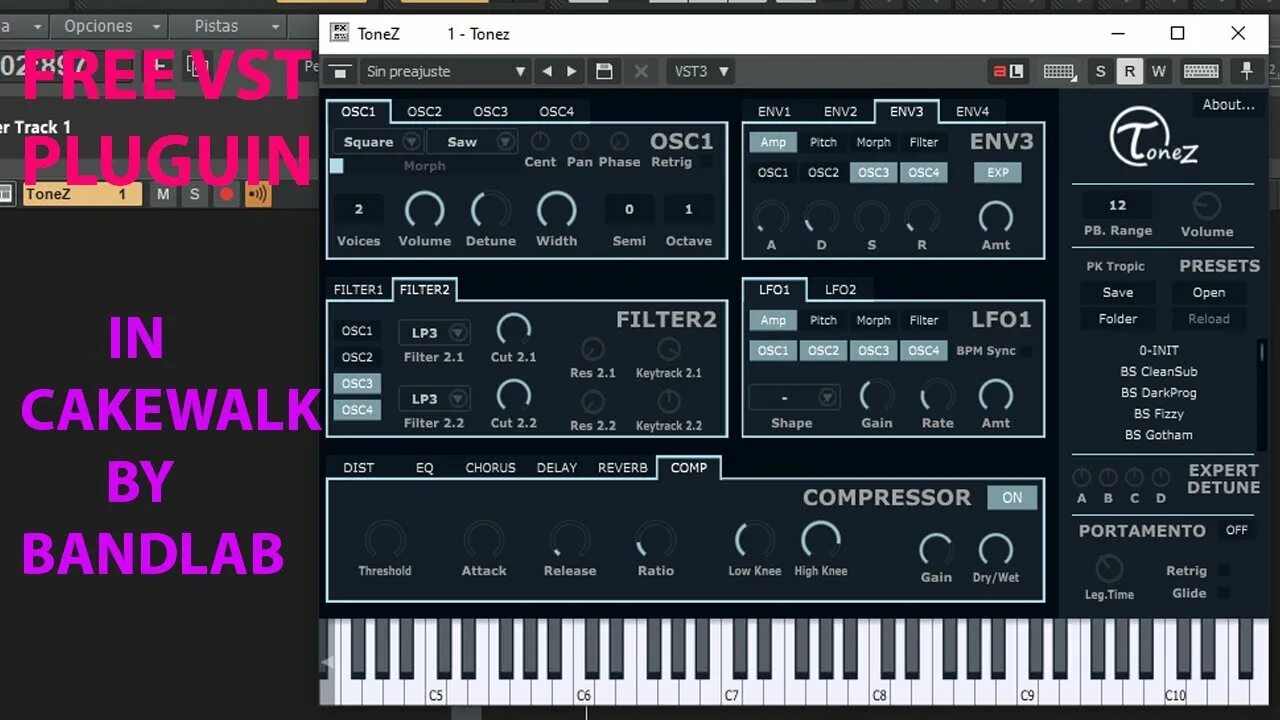Viewport: 1280px width, 720px height.
Task: Open the Square waveform dropdown in OSC1
Action: (x=379, y=142)
